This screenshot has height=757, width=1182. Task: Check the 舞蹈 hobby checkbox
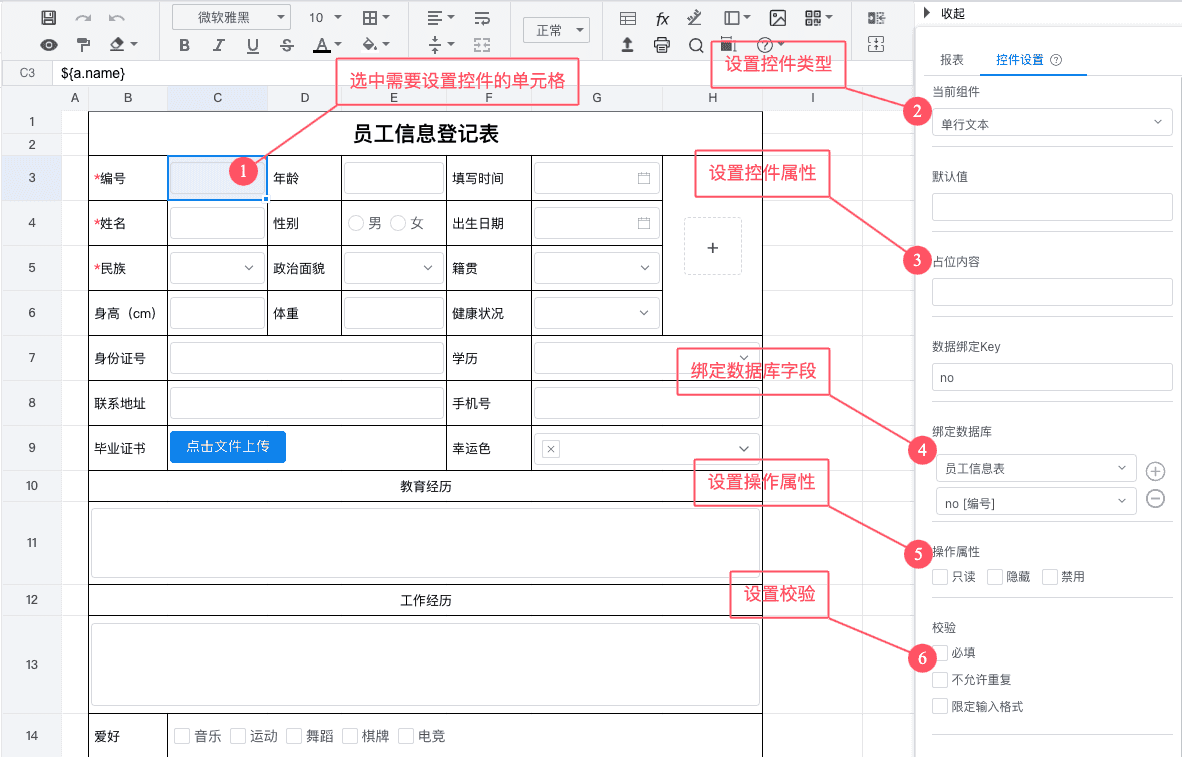[x=294, y=736]
